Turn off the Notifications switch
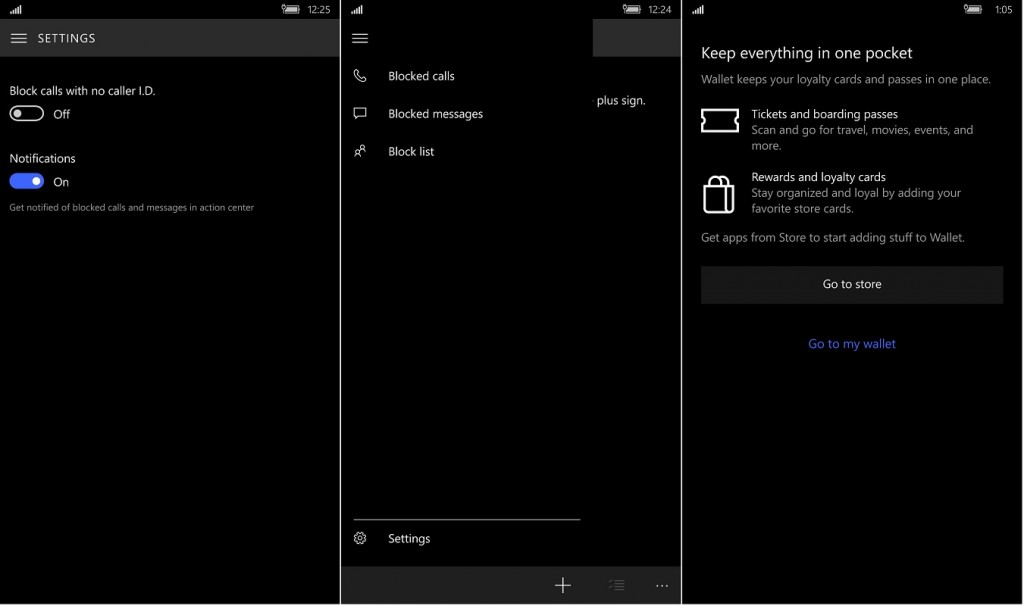The width and height of the screenshot is (1024, 606). pos(27,182)
